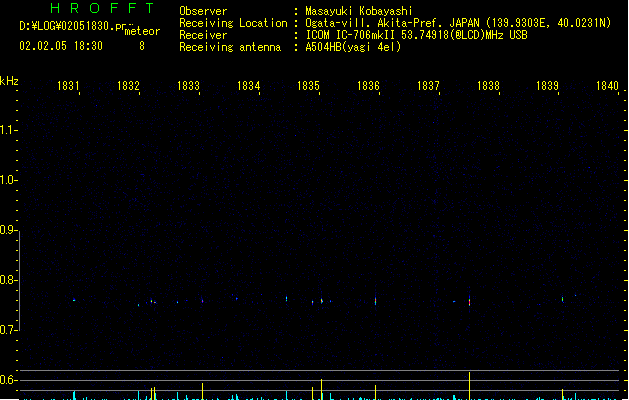Click the timestamp 02.02.05 18:30
629x400 pixels.
61,46
